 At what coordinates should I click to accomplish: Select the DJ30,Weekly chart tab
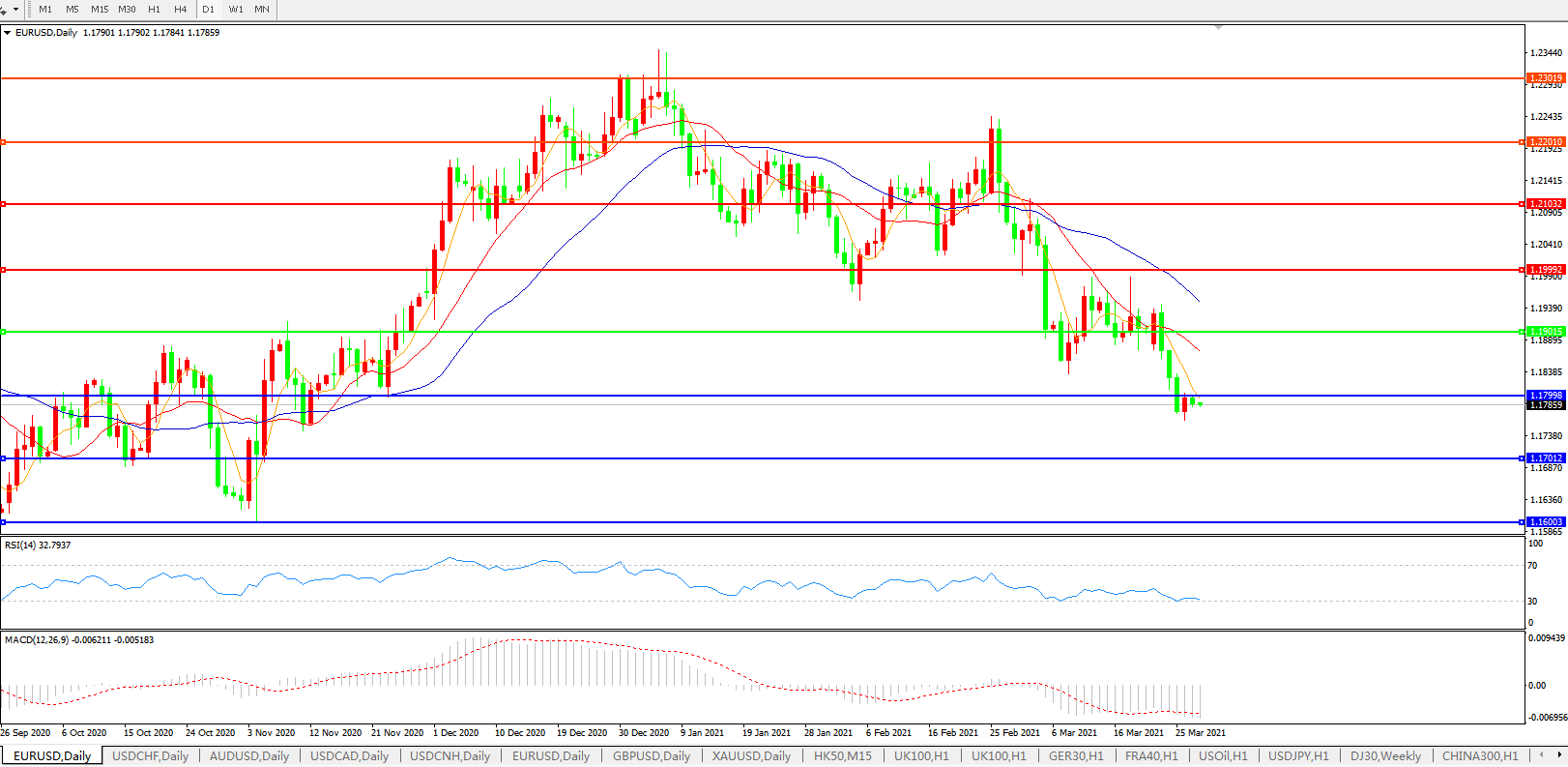1385,756
